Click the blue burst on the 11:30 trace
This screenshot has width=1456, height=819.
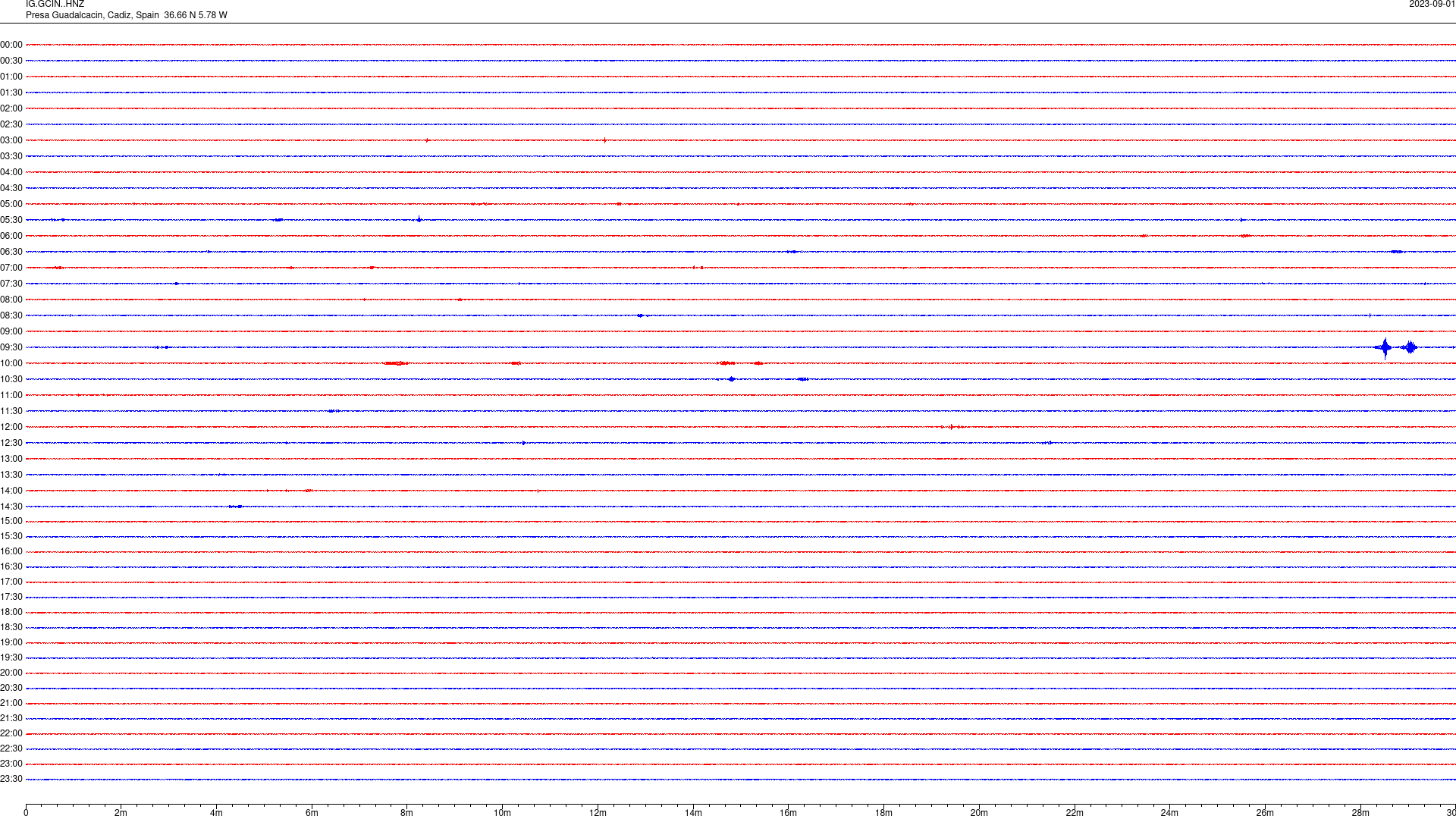coord(334,411)
